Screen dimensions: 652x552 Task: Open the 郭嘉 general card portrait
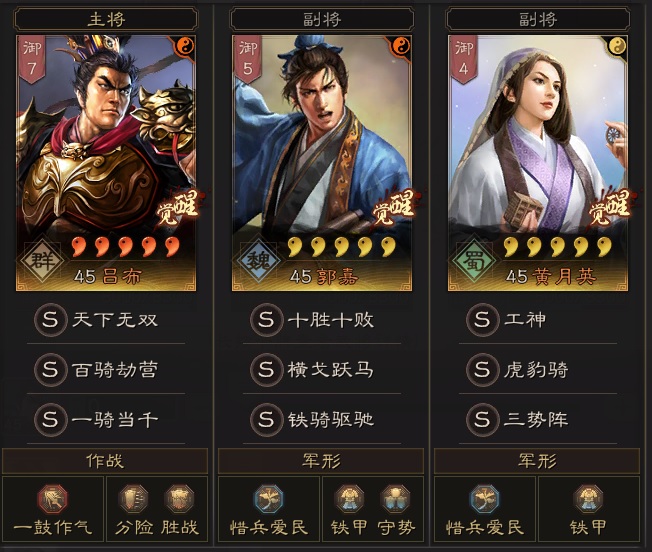322,163
